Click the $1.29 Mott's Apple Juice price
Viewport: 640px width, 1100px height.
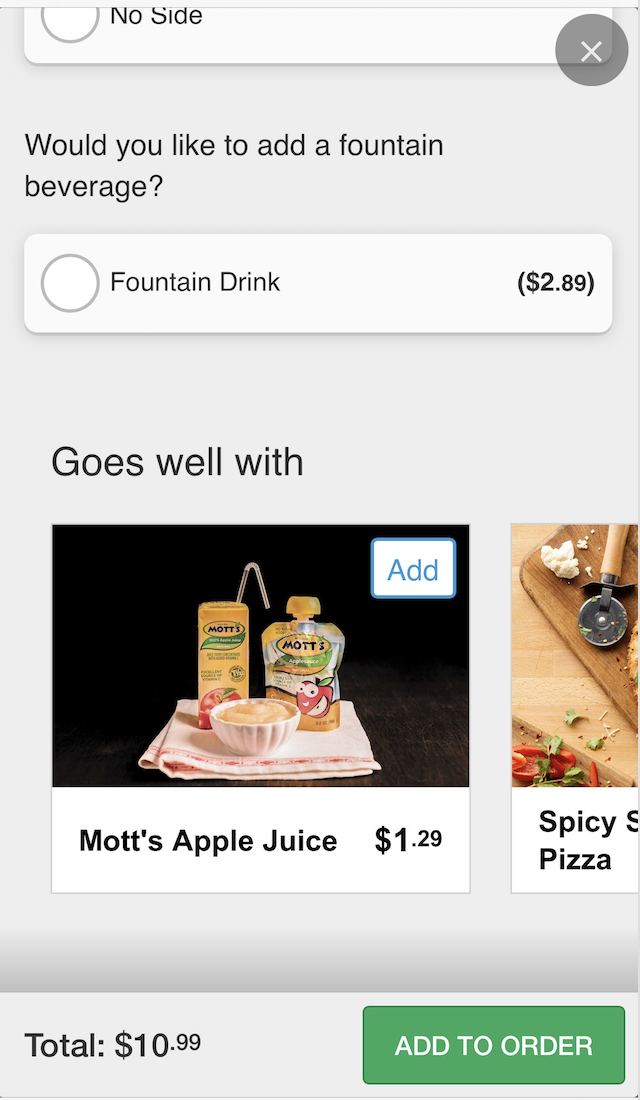click(x=408, y=841)
